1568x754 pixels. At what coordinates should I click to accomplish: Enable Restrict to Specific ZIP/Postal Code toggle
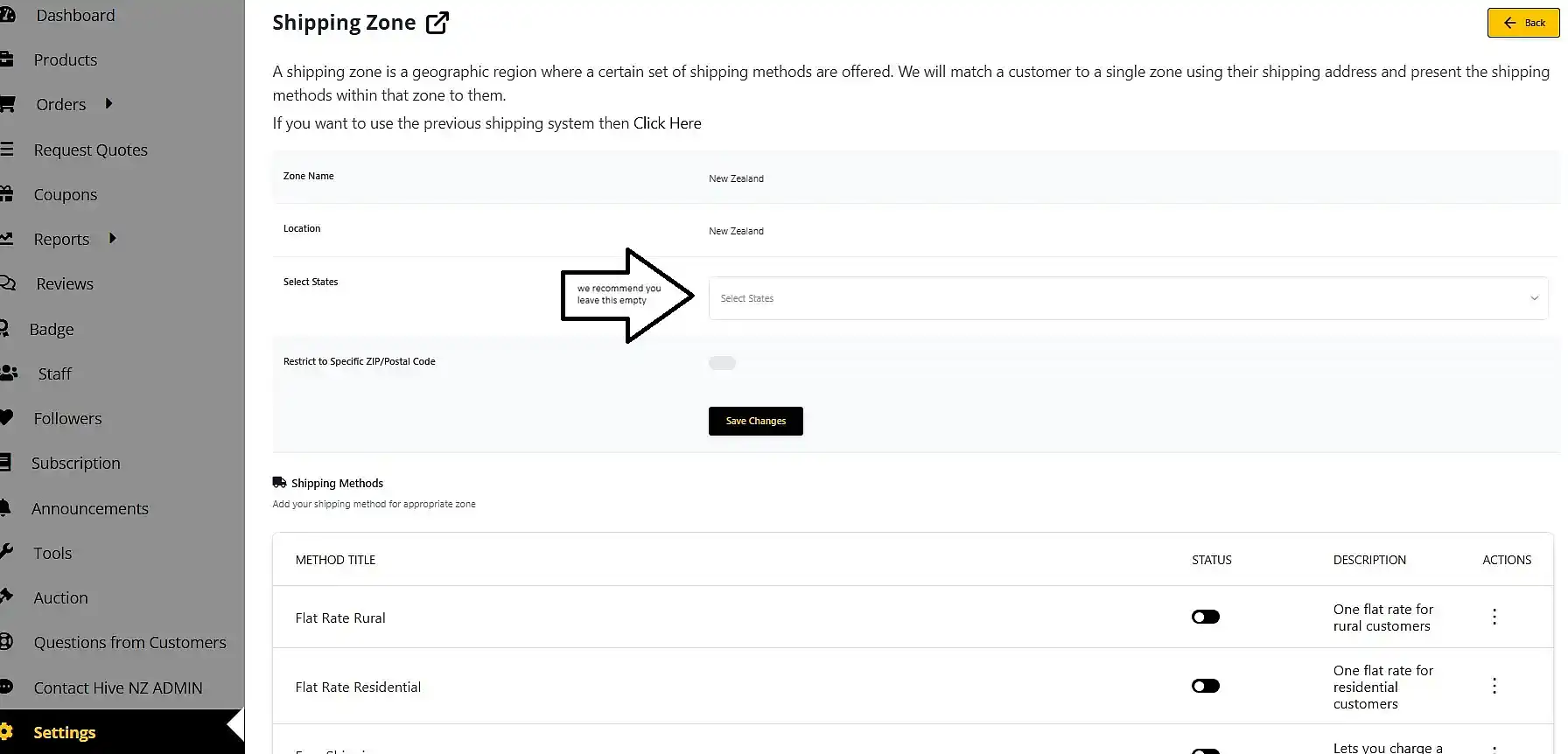tap(722, 363)
